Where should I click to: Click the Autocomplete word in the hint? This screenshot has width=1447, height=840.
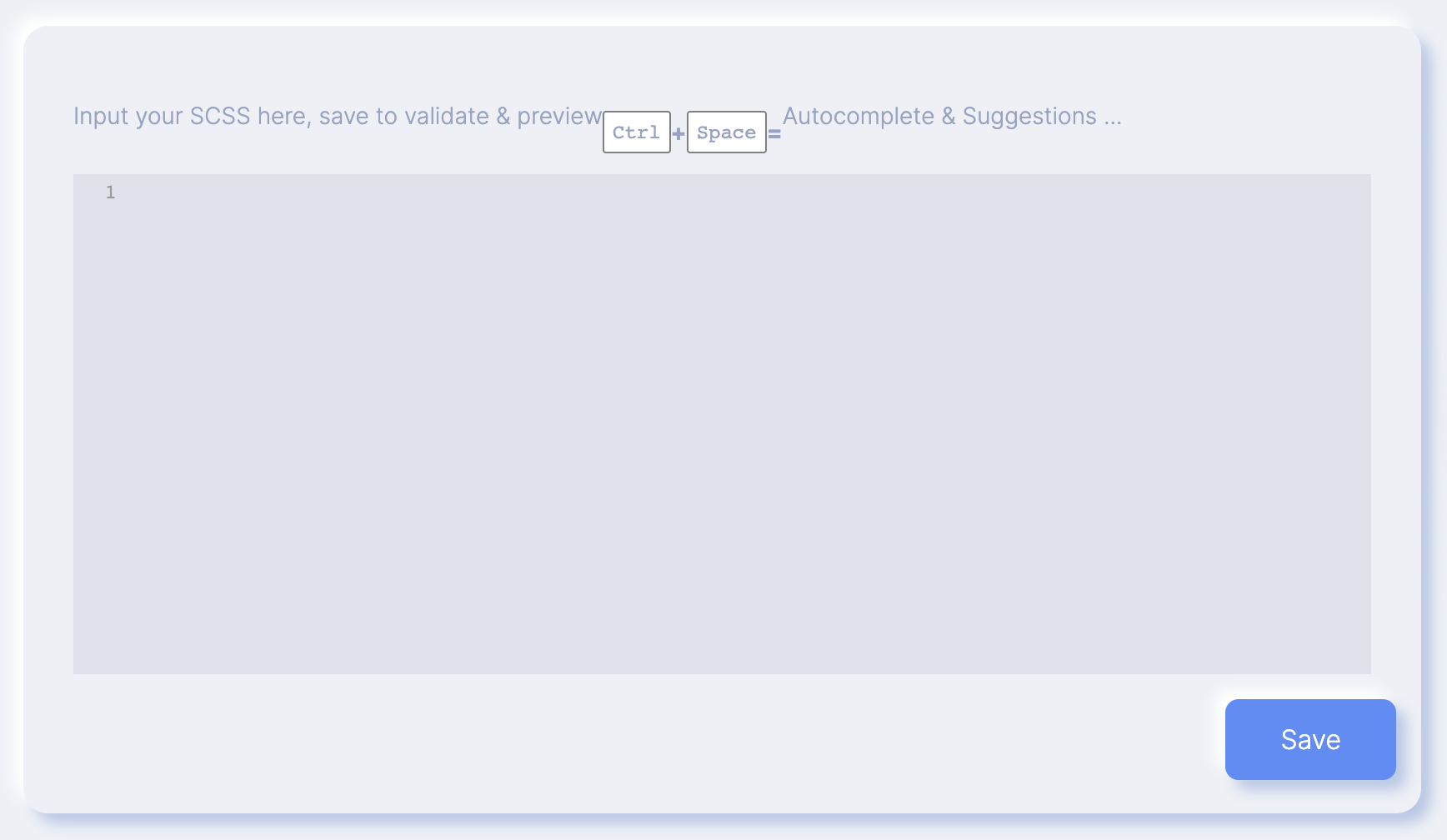859,116
